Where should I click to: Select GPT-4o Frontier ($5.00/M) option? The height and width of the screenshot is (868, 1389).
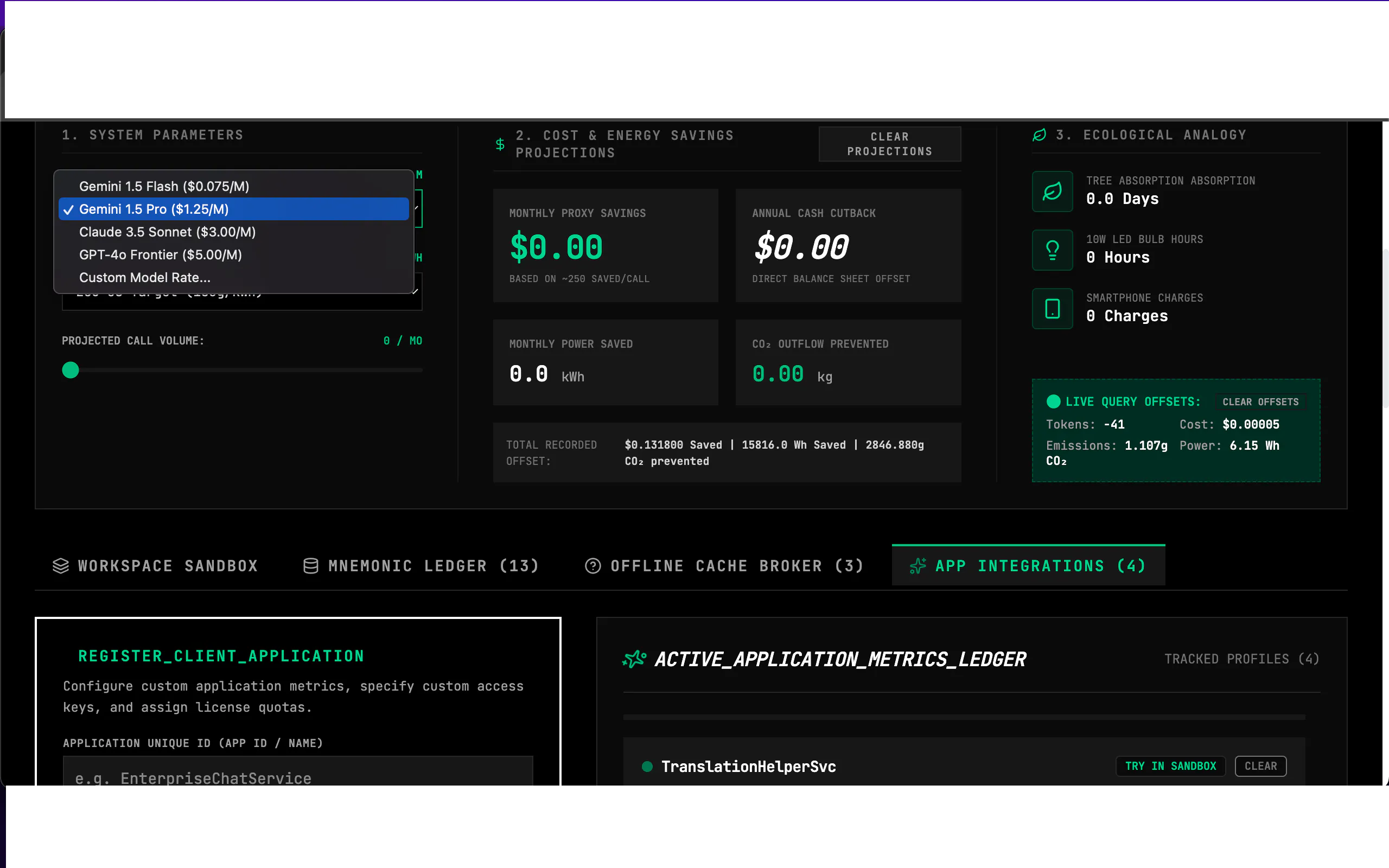point(234,255)
